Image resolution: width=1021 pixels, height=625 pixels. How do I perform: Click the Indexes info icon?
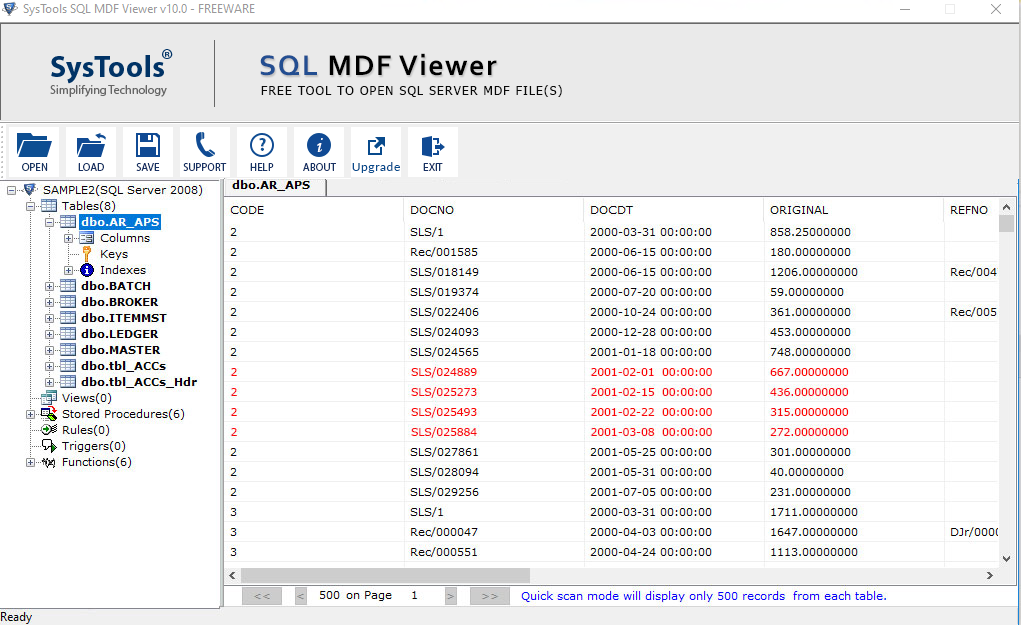[x=87, y=270]
